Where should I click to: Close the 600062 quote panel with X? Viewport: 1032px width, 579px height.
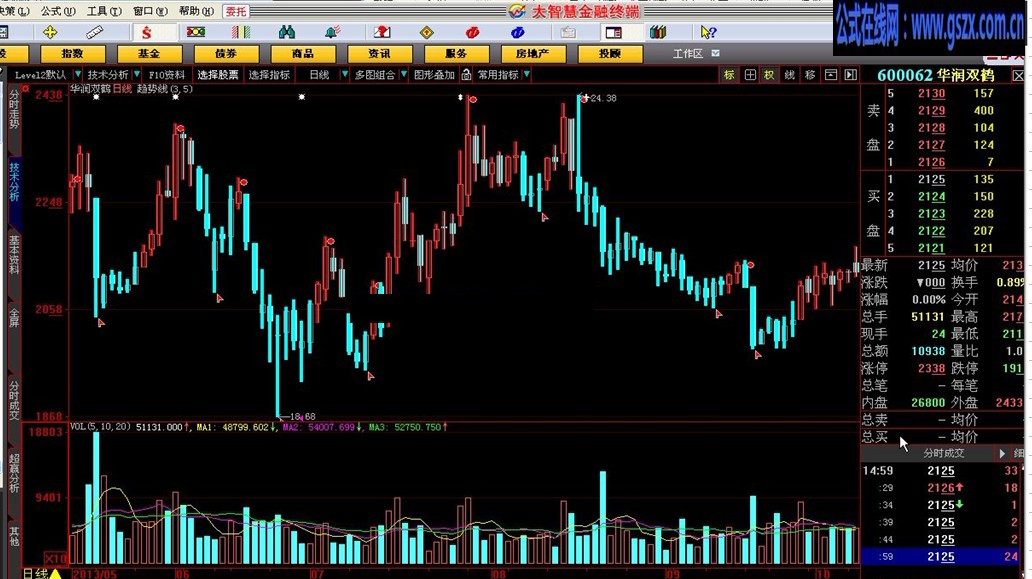click(x=1019, y=76)
